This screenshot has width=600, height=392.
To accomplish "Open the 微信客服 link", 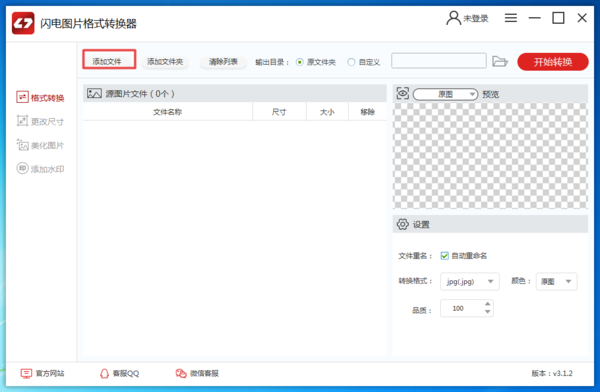I will click(197, 374).
